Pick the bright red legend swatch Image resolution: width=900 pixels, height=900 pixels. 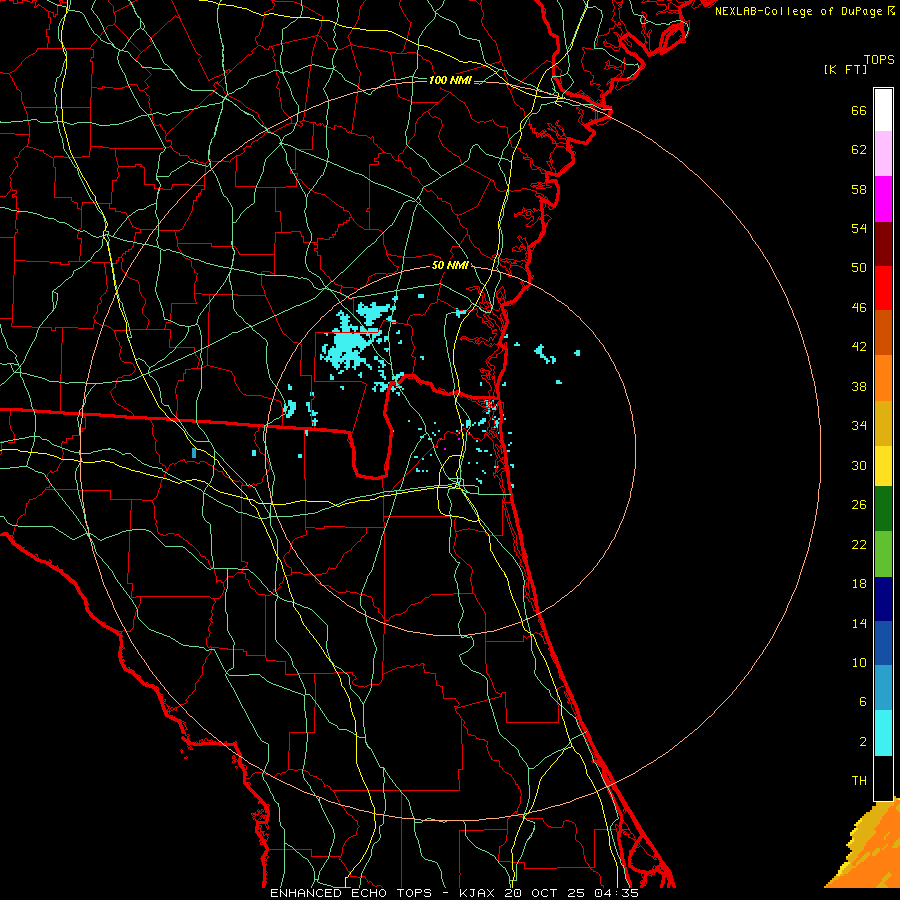883,288
